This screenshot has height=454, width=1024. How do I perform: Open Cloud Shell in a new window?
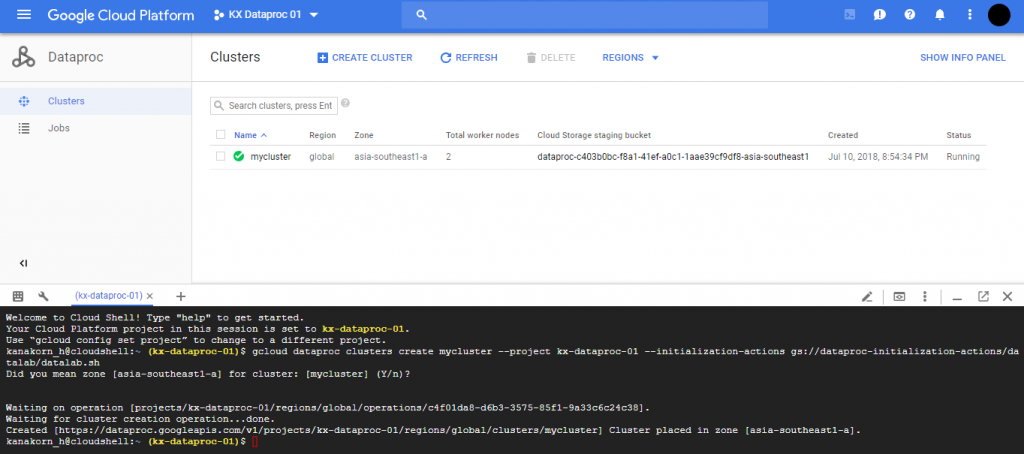pyautogui.click(x=983, y=296)
